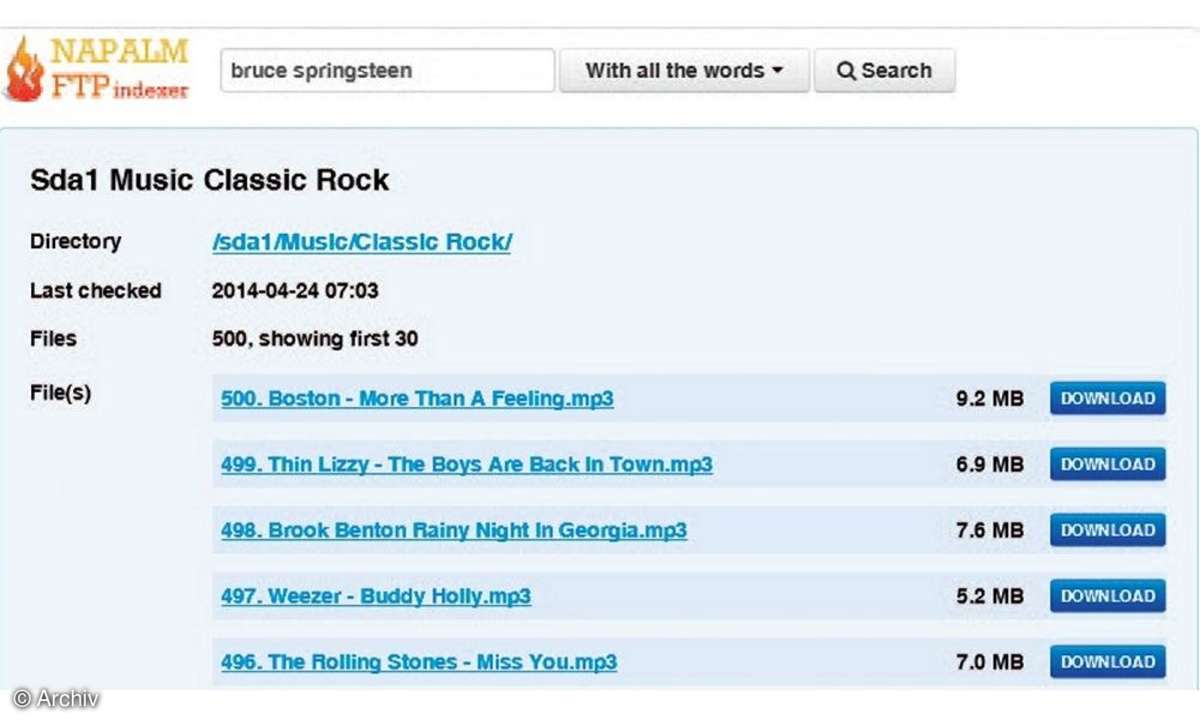Select the text 500, showing first 30
The image size is (1200, 720).
pos(315,339)
